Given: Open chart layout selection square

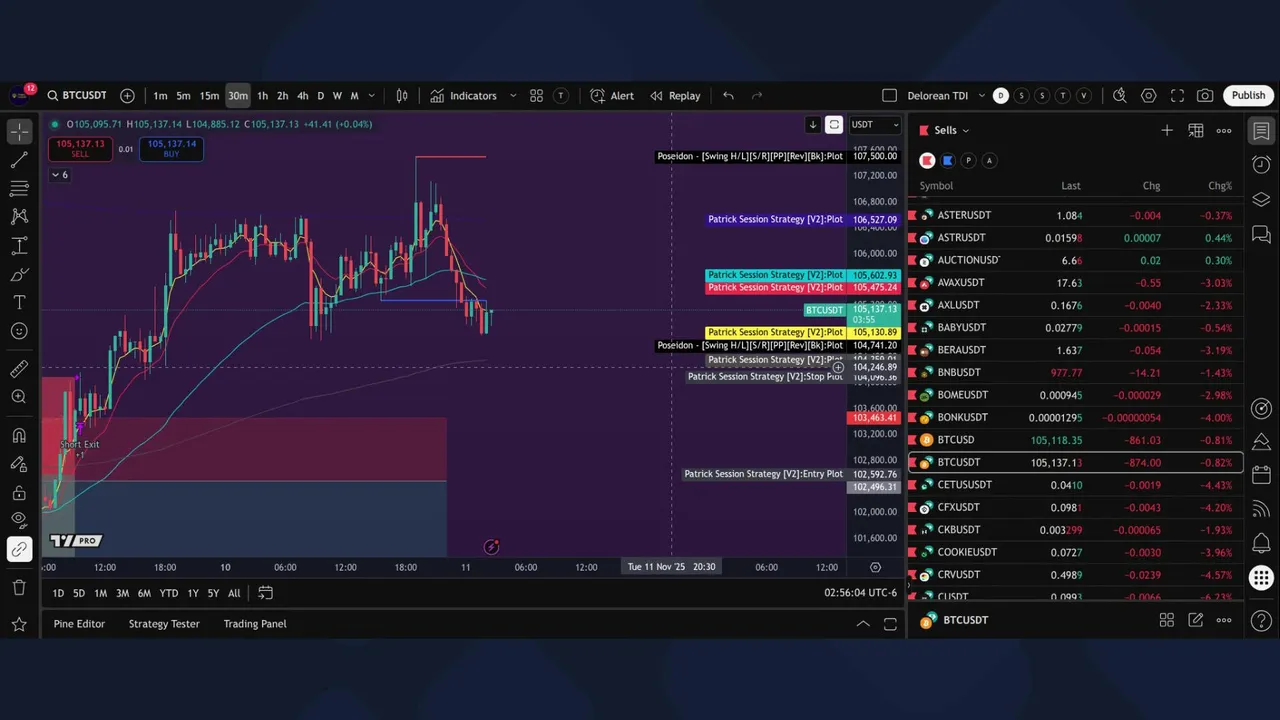Looking at the screenshot, I should 889,96.
